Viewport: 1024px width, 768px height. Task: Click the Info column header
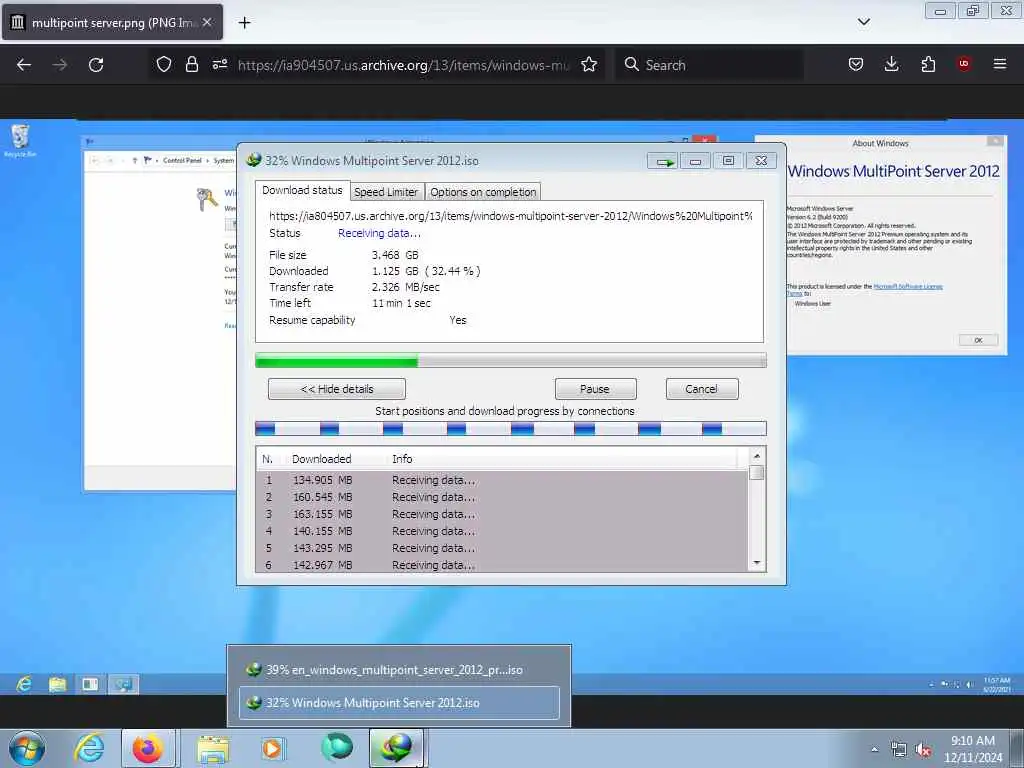[402, 459]
